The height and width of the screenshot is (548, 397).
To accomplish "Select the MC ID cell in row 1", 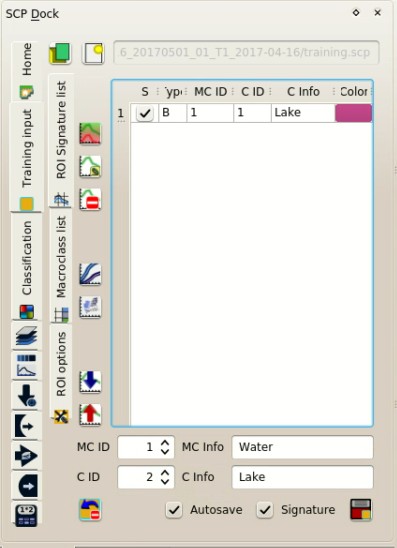I will point(210,113).
